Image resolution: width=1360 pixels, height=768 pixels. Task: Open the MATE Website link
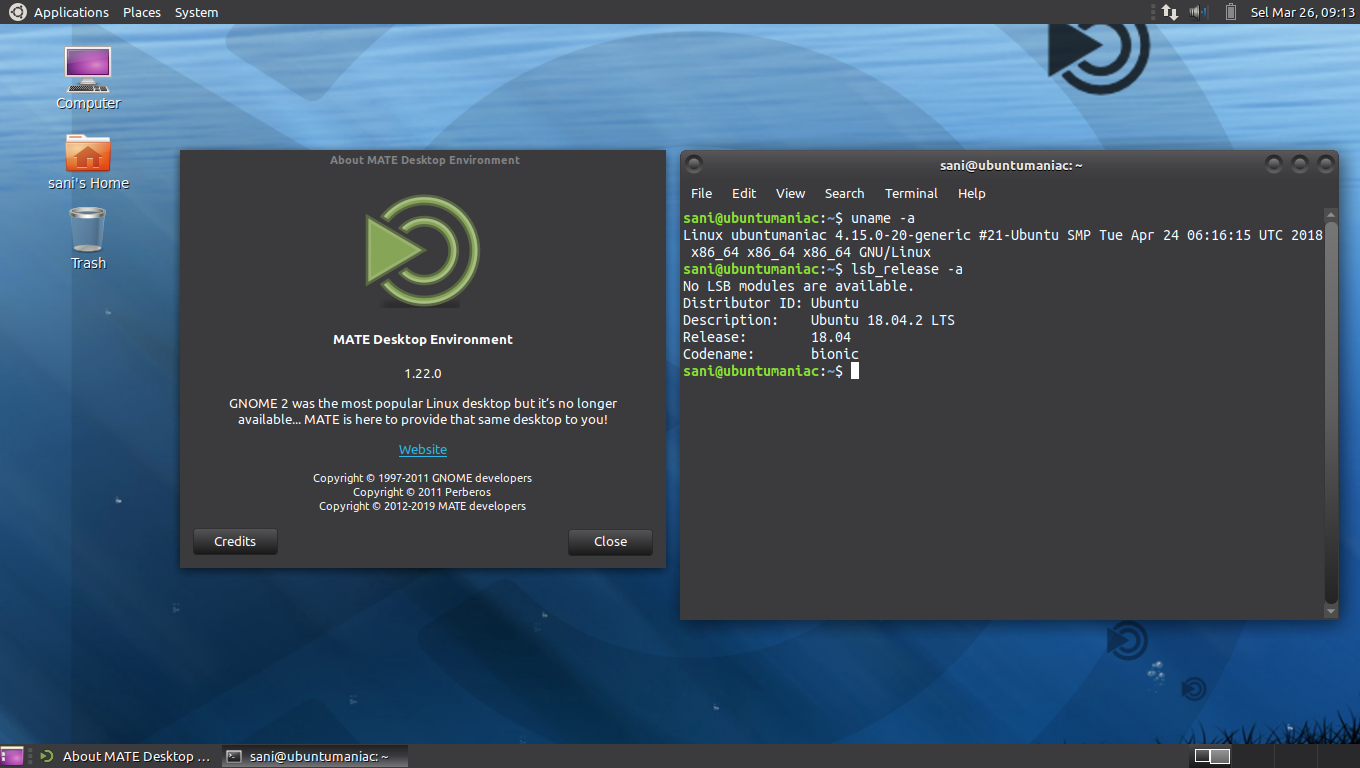tap(423, 450)
